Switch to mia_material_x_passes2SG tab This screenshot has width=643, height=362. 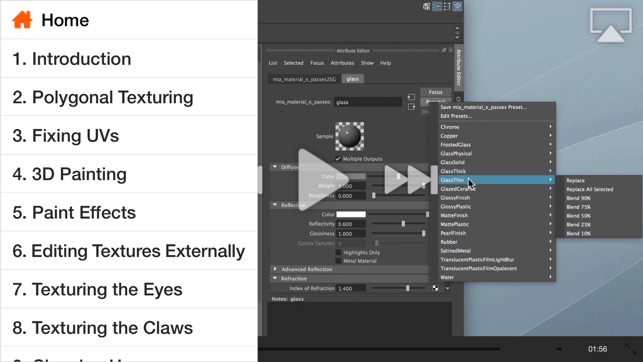click(x=304, y=79)
